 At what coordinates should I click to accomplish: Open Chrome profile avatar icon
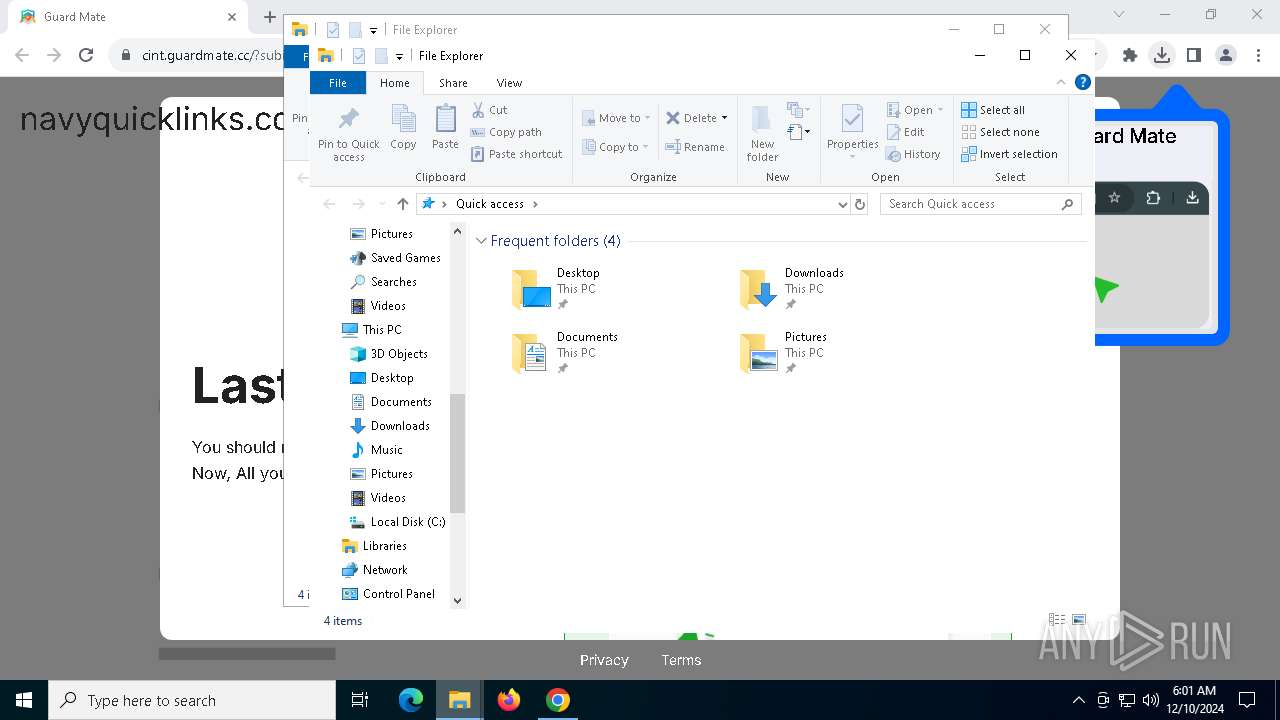click(1226, 55)
